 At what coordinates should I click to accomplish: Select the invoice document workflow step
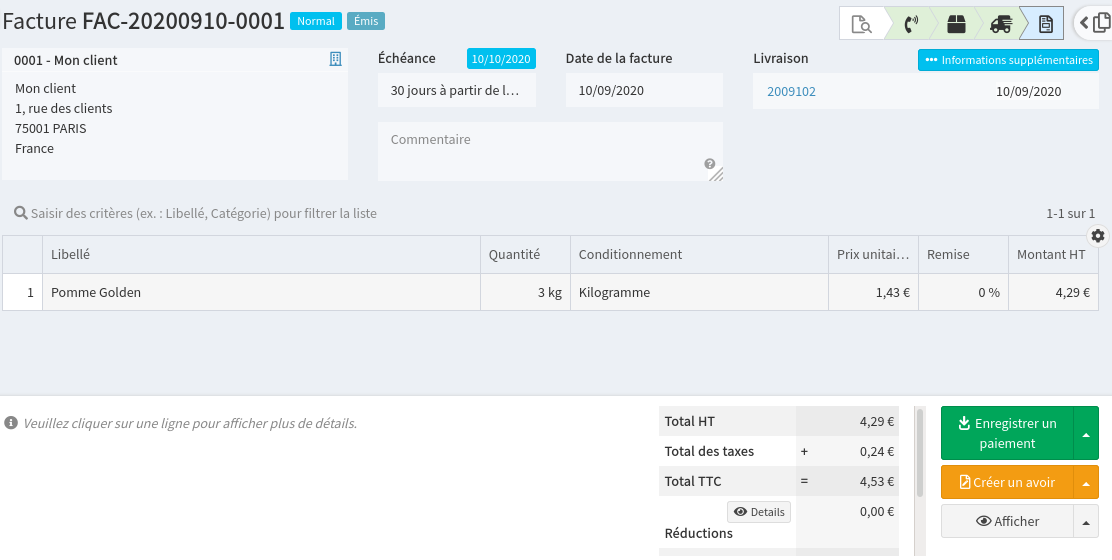point(1045,23)
